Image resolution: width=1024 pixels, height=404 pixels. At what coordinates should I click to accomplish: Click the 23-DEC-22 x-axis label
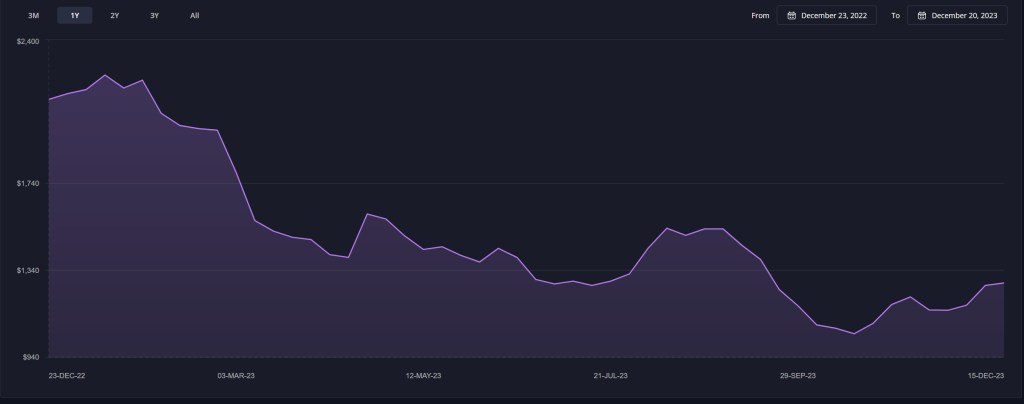pos(67,376)
